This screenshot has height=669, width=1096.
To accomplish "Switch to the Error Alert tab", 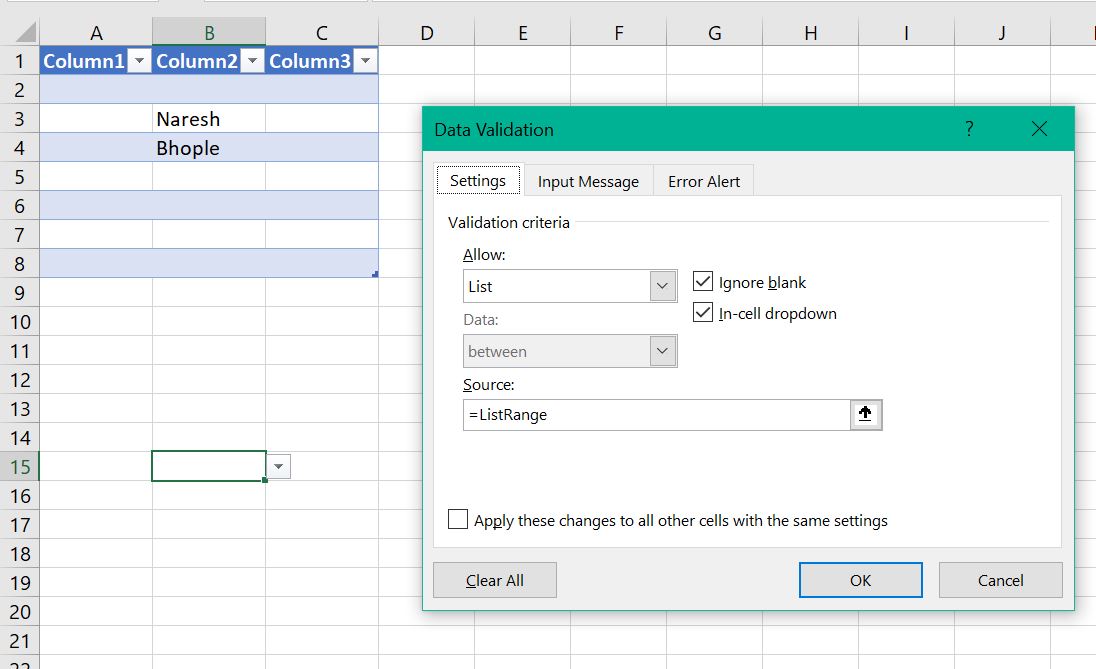I will (703, 181).
